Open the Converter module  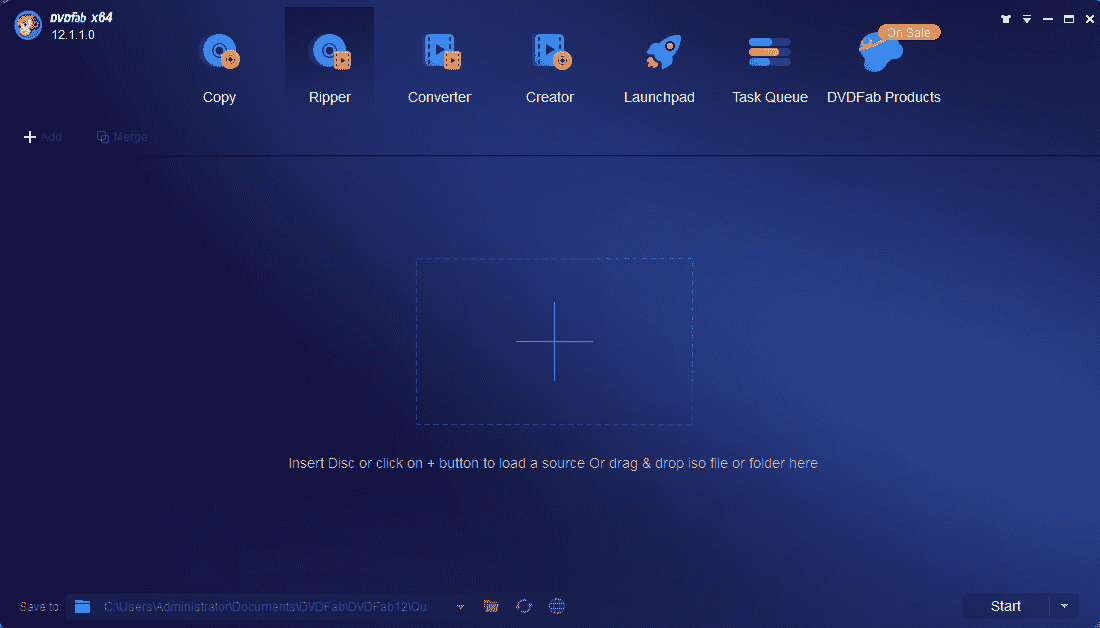[x=439, y=66]
